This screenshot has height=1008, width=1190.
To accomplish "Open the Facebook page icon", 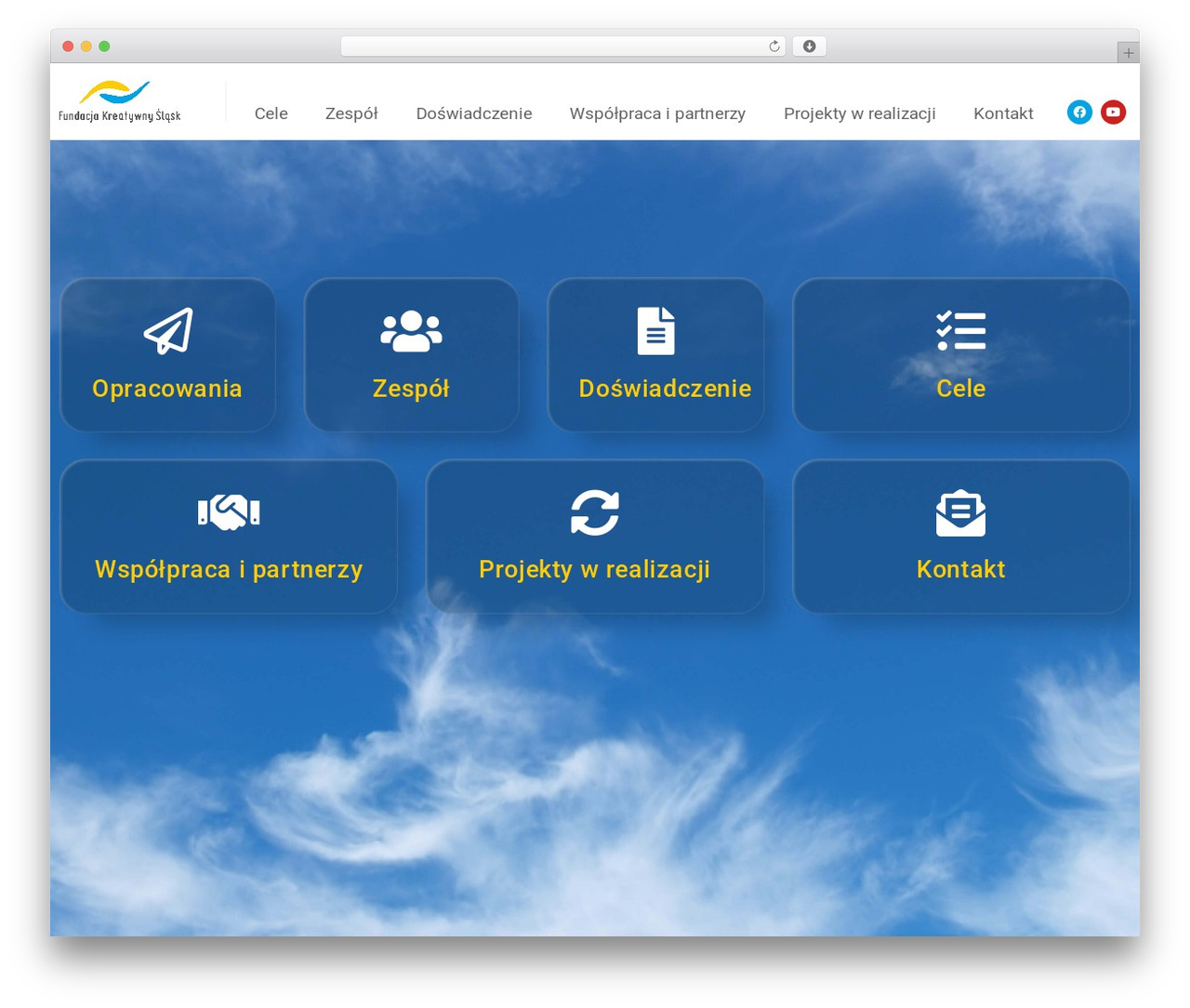I will (x=1079, y=113).
